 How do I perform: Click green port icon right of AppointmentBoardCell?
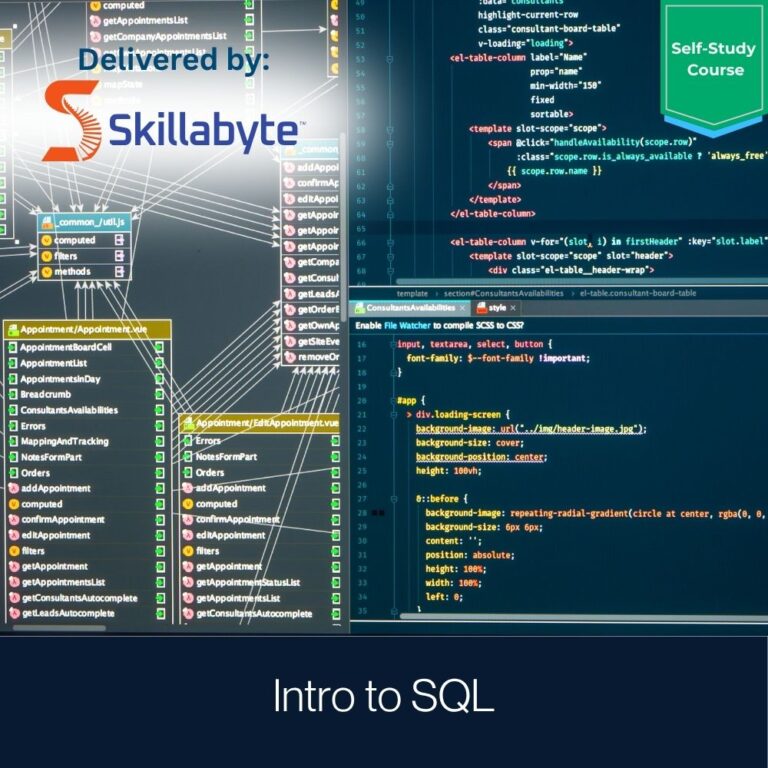coord(159,347)
